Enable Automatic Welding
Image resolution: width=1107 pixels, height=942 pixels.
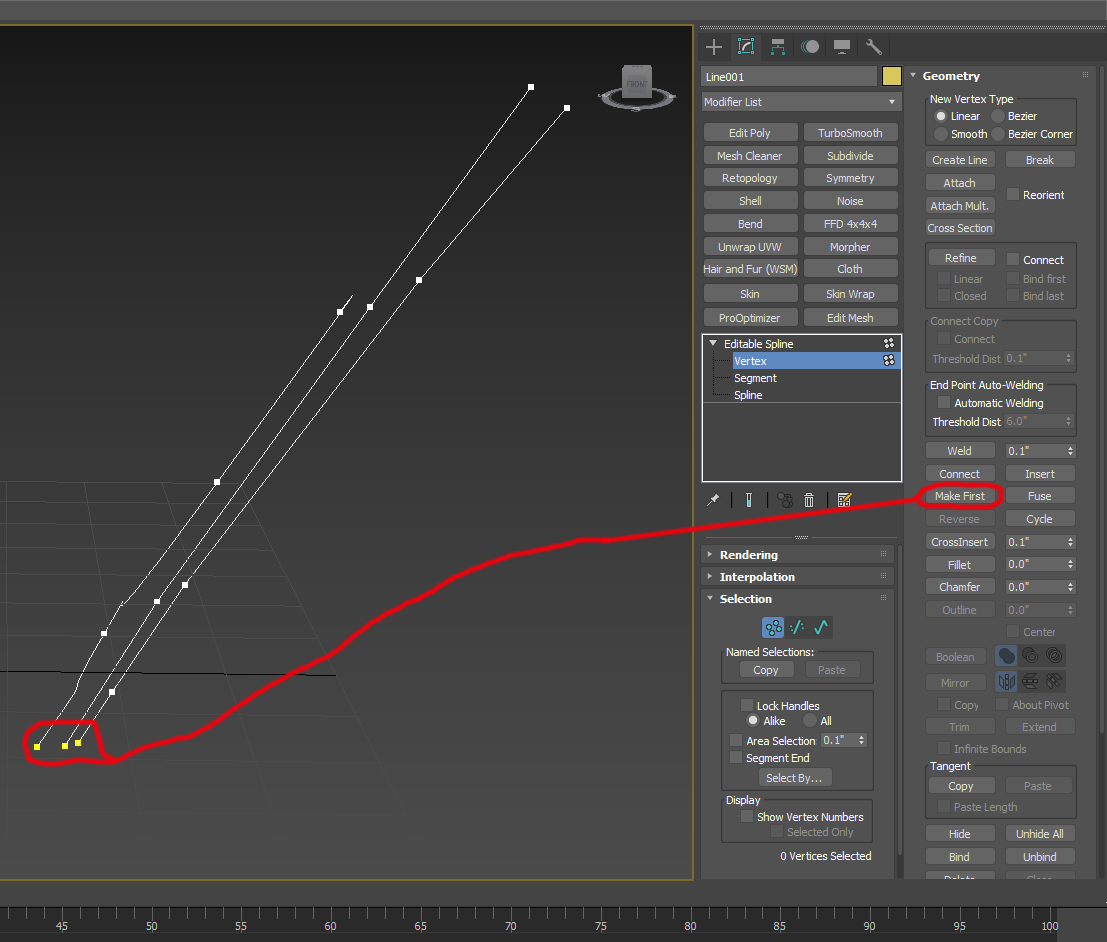[x=943, y=402]
